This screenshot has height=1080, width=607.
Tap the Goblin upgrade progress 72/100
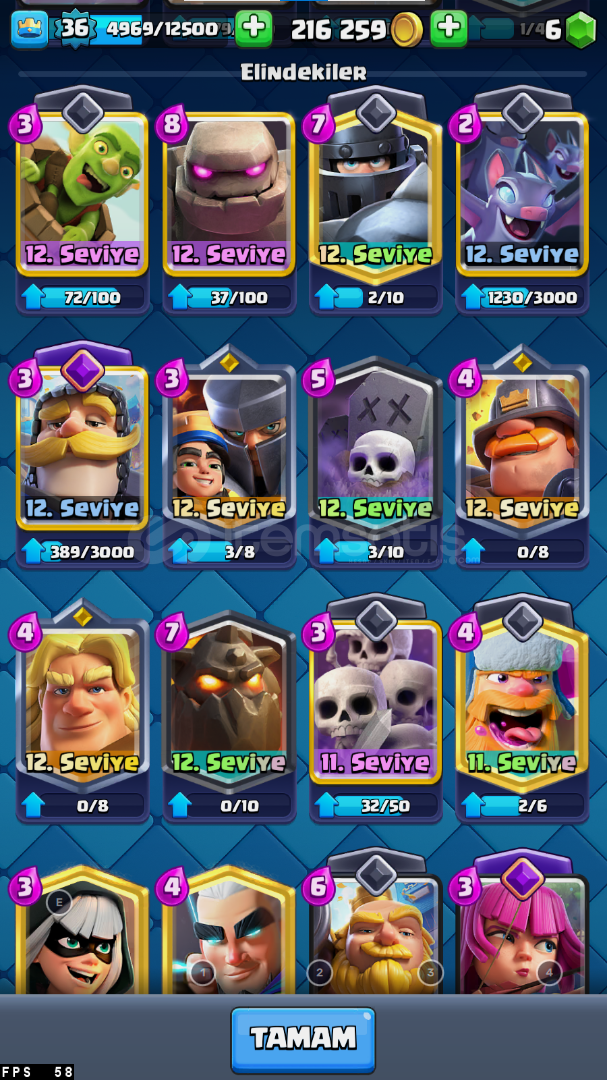click(x=83, y=297)
